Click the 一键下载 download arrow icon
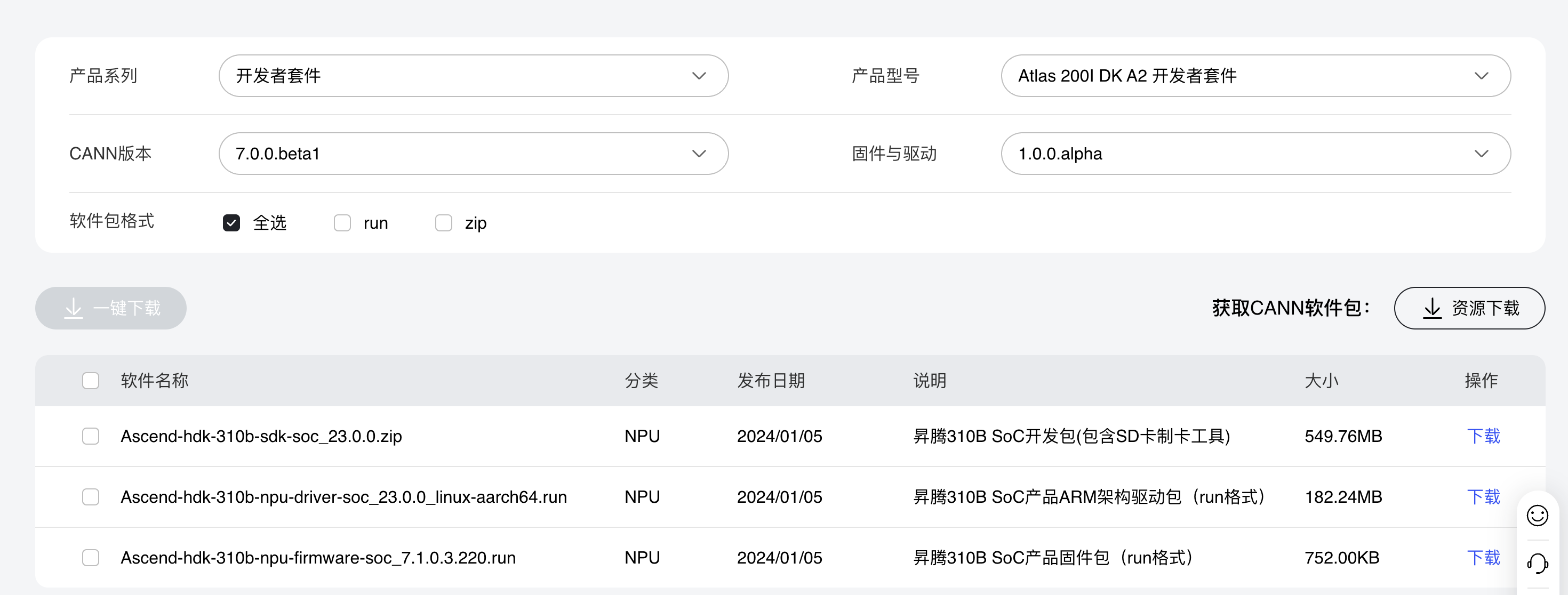This screenshot has height=595, width=1568. 74,308
